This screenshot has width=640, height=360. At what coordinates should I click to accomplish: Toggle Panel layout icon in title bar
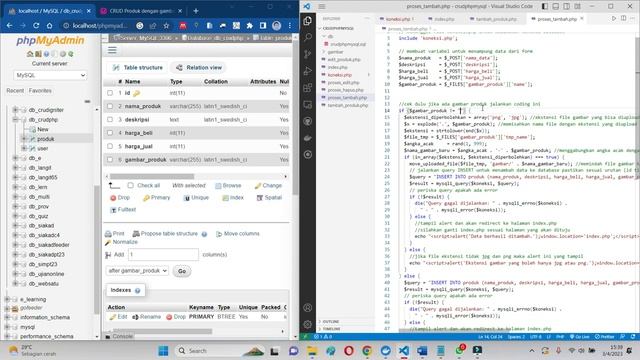click(556, 6)
